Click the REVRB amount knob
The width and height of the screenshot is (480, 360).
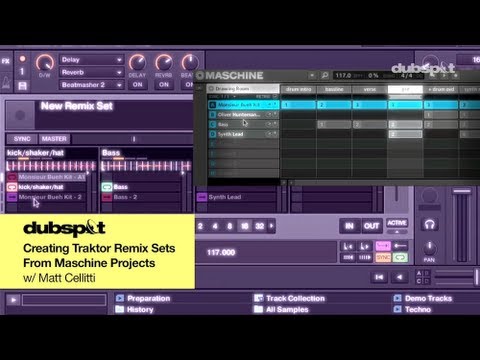tap(164, 62)
